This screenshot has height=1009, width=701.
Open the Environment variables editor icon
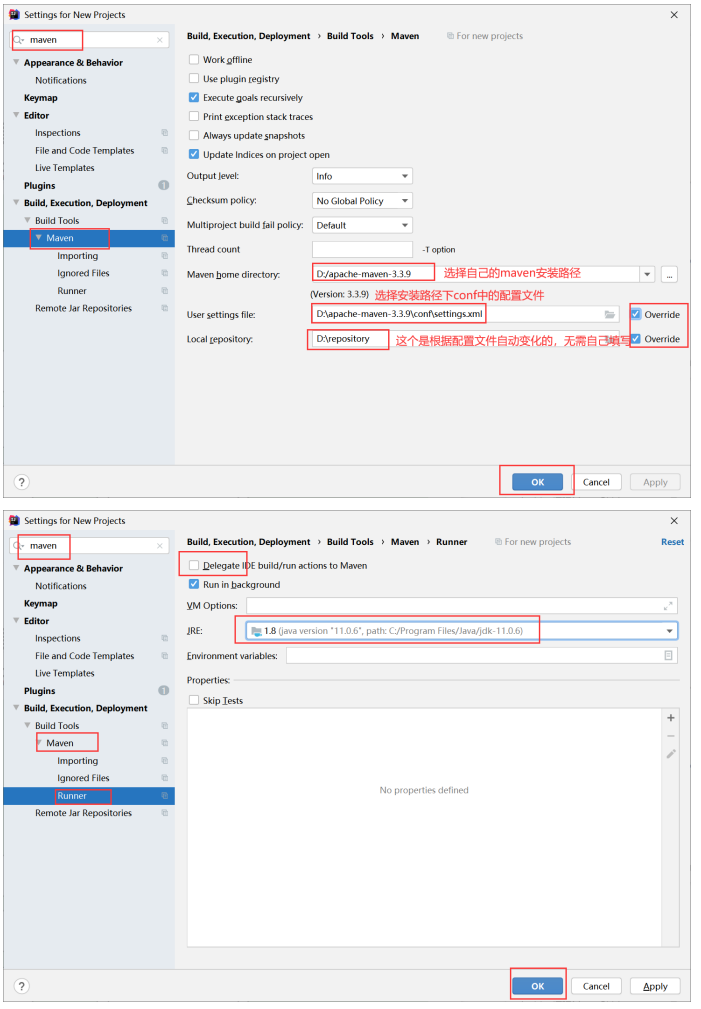coord(668,655)
